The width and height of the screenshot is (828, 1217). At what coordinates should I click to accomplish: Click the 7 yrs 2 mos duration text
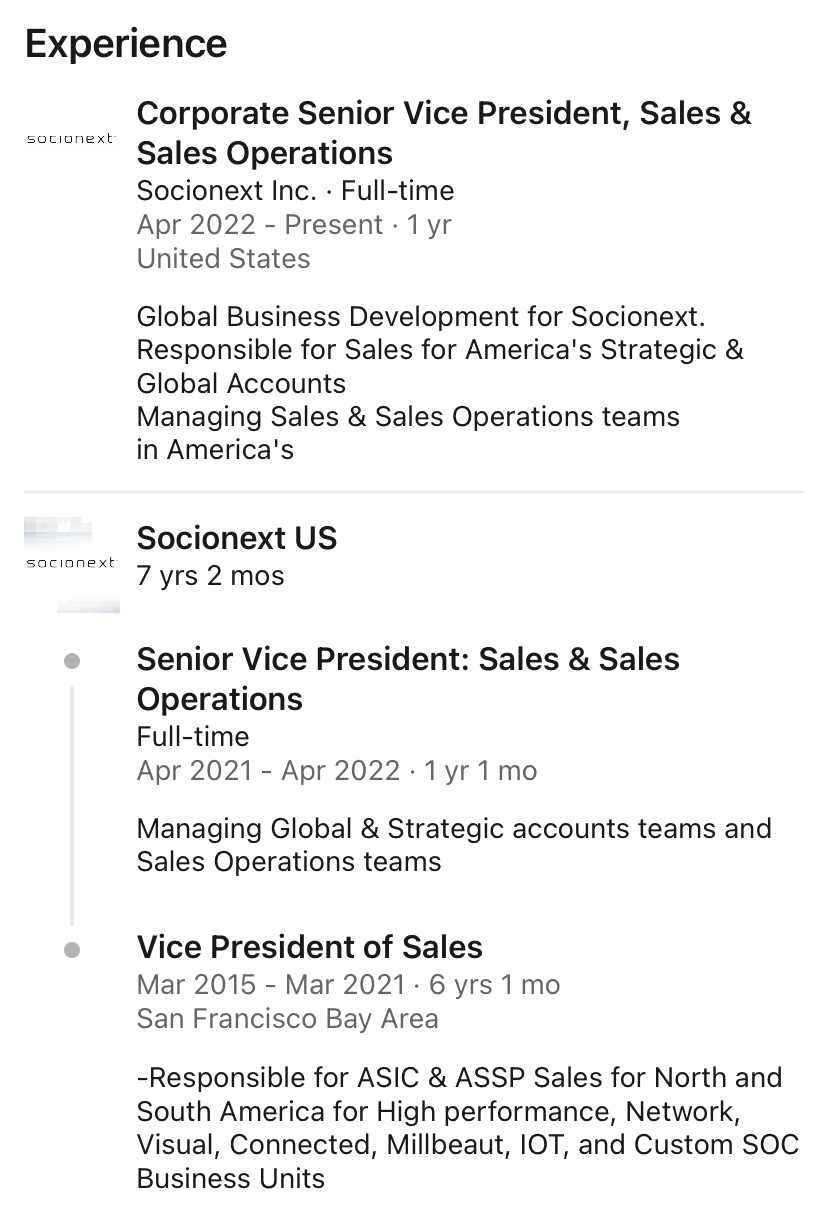[211, 576]
